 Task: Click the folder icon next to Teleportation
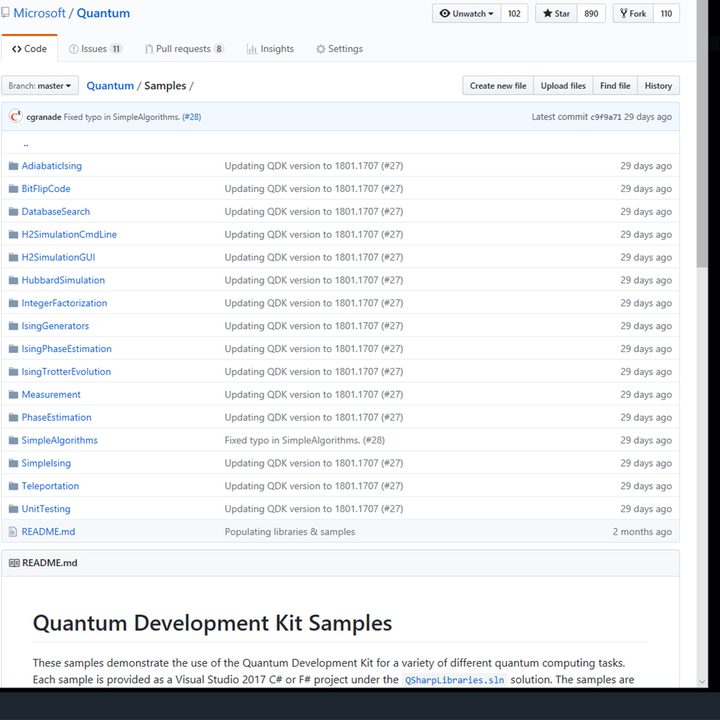(x=13, y=486)
